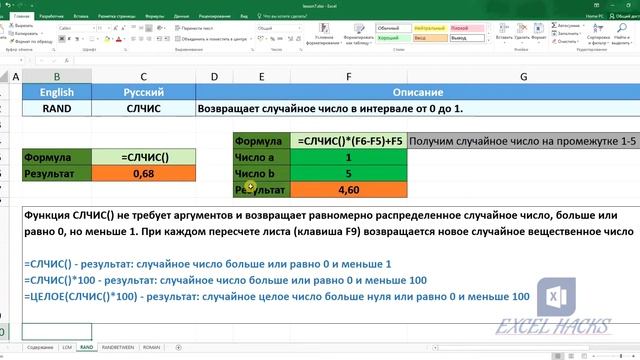Open Find and Select magnifier menu
This screenshot has width=640, height=360.
(x=622, y=34)
